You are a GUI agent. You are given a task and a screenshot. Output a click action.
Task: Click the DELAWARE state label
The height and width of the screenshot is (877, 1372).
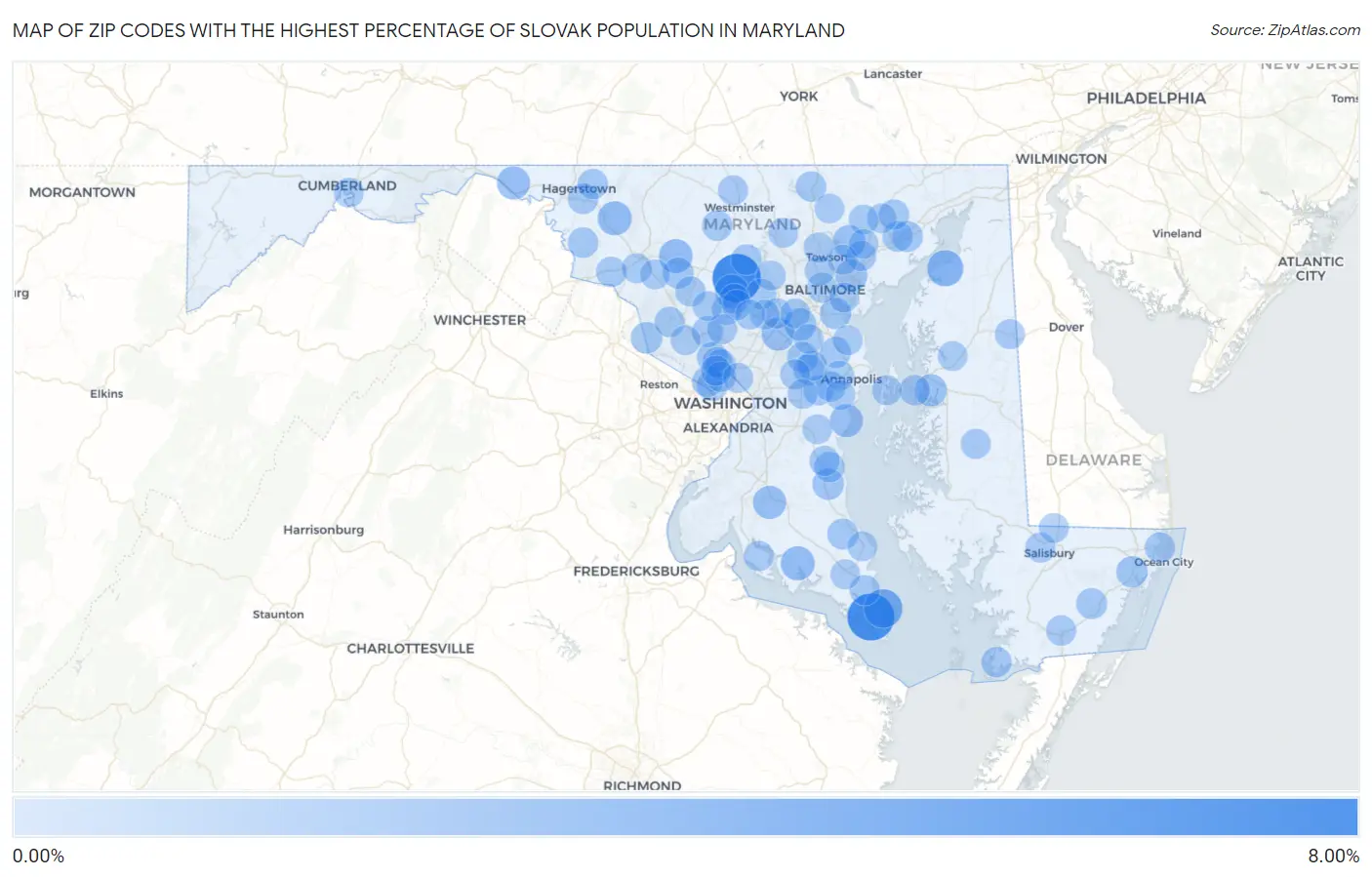point(1093,460)
